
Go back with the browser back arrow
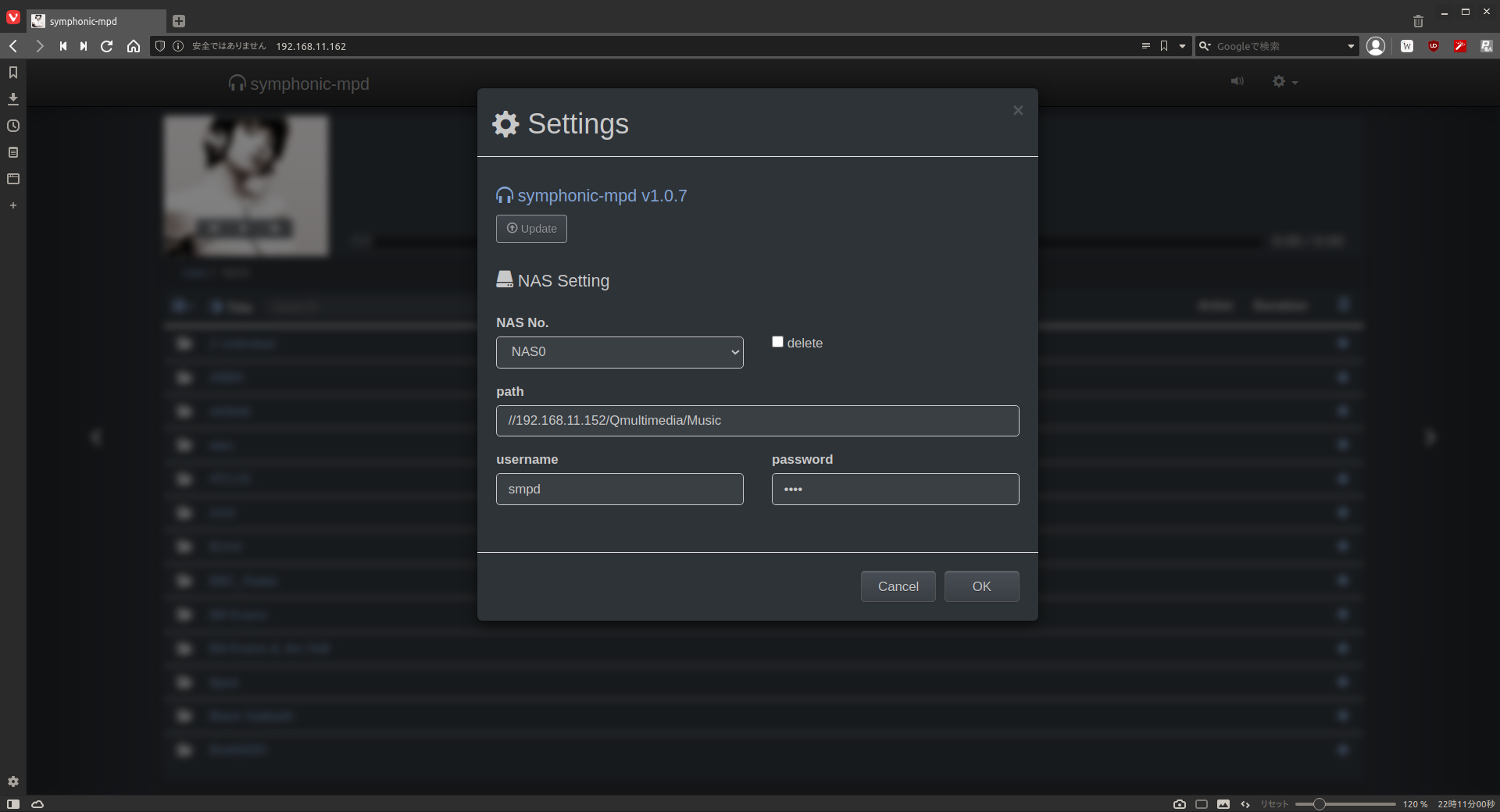(x=13, y=46)
